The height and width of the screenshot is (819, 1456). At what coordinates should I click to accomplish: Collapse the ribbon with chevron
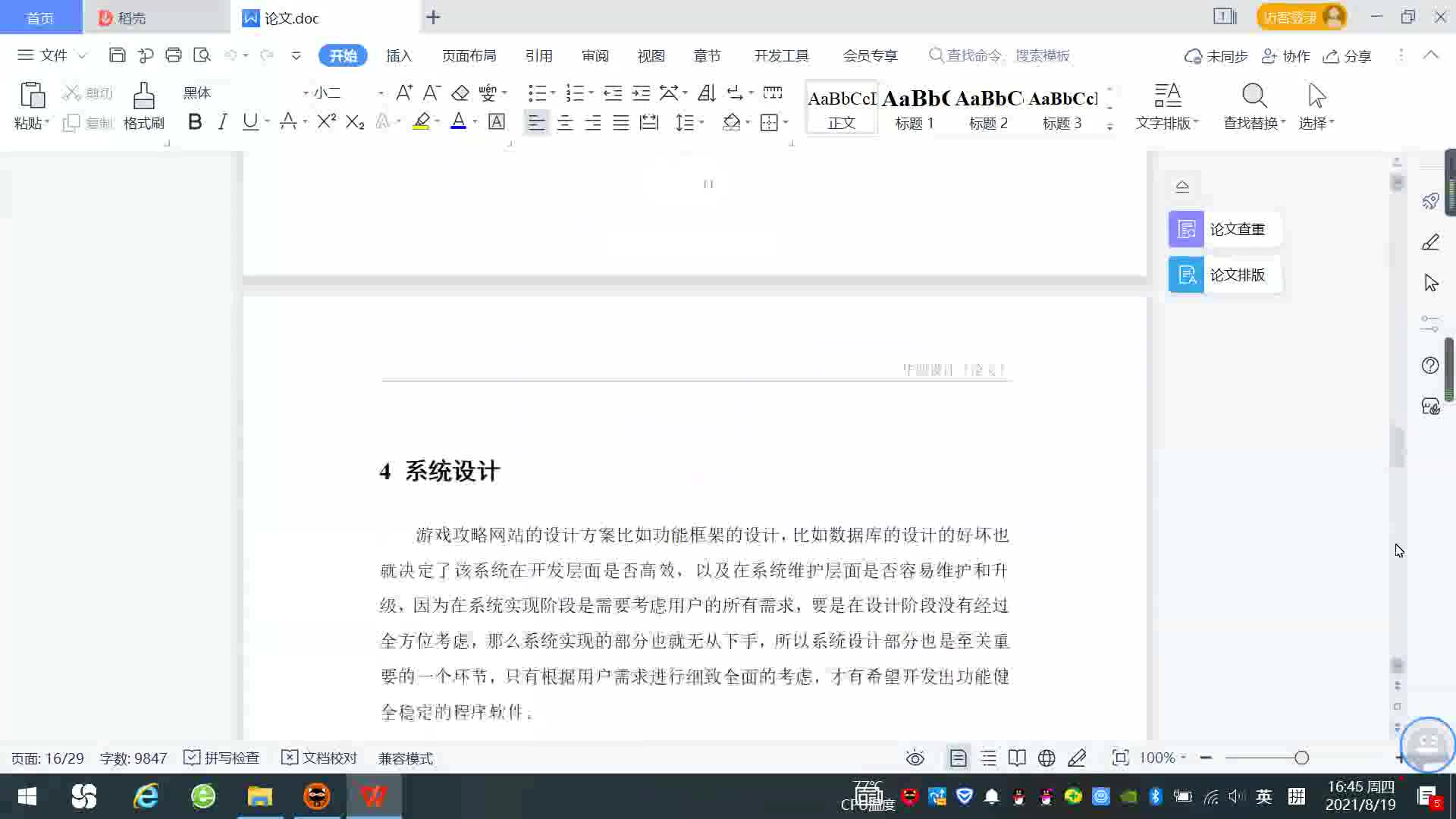click(x=1431, y=55)
